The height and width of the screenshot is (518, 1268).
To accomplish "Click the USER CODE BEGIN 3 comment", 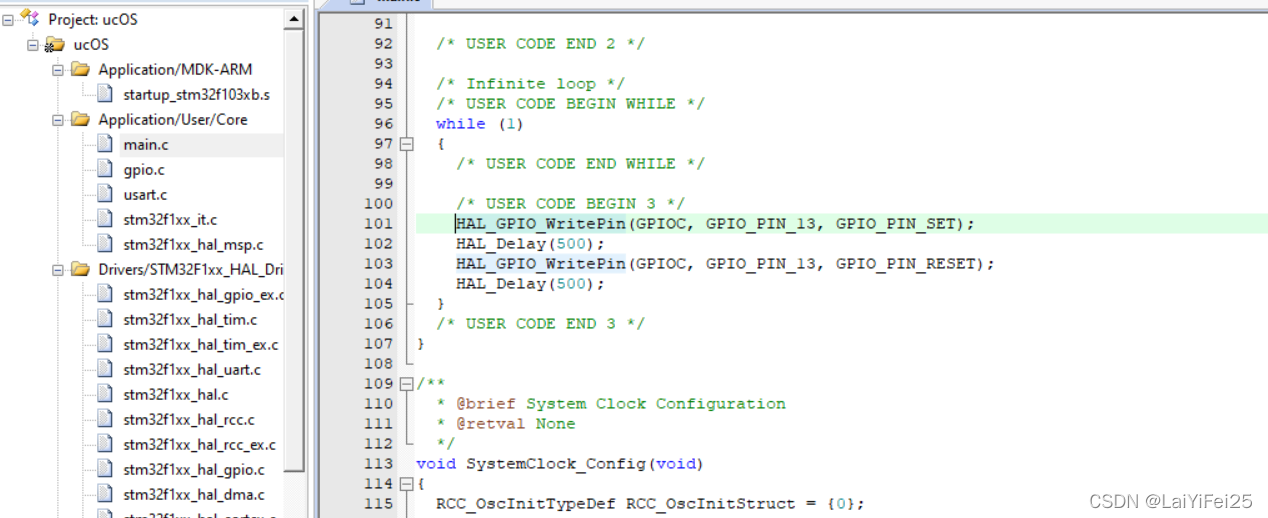I will (571, 204).
